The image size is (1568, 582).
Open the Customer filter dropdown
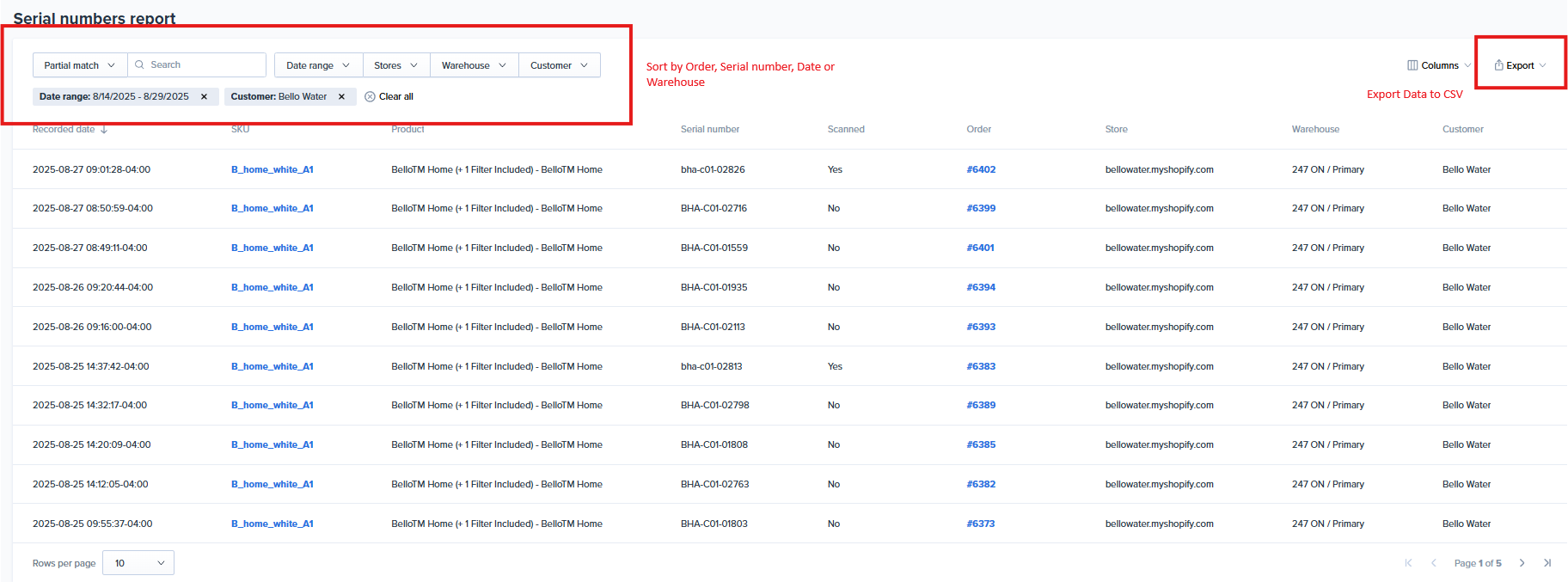pos(559,65)
